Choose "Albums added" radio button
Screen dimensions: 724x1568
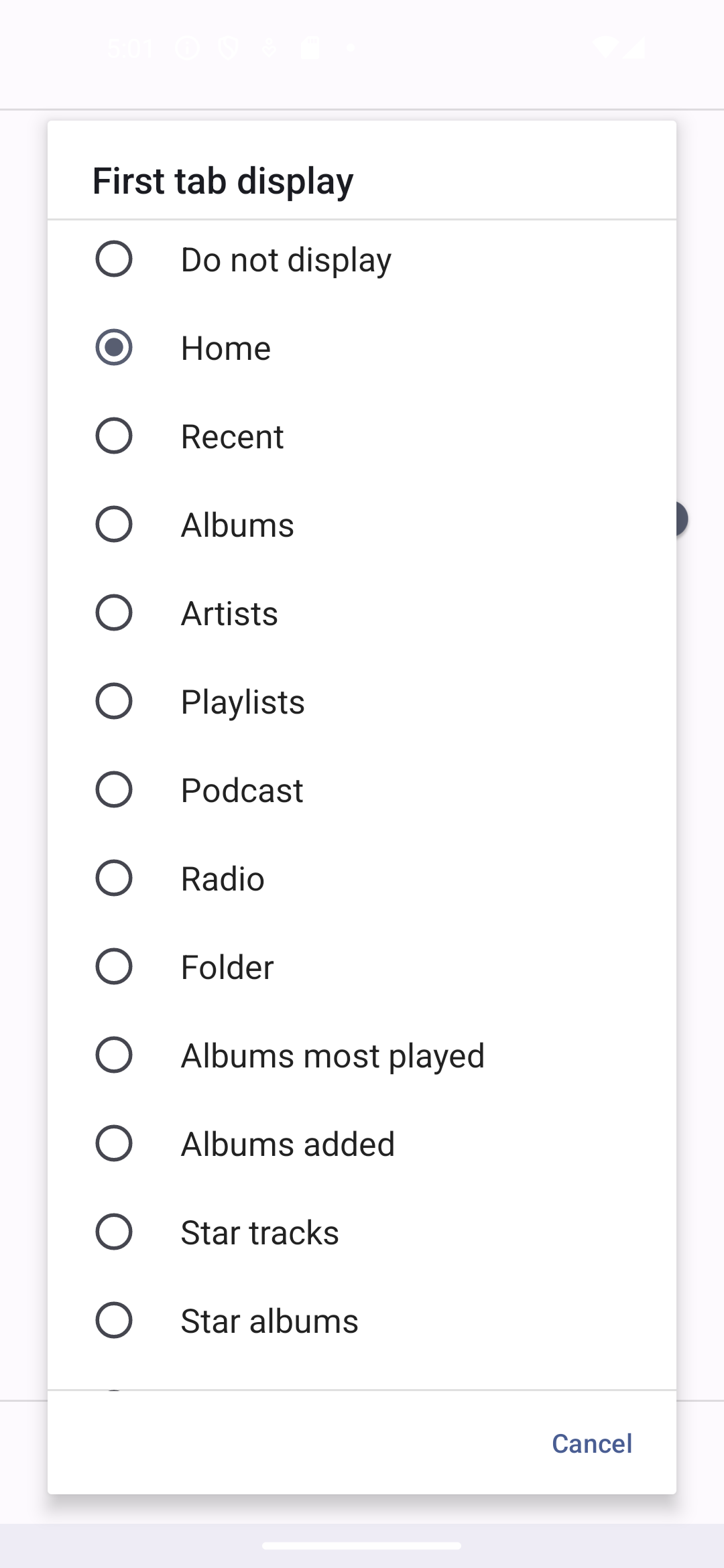click(114, 1144)
